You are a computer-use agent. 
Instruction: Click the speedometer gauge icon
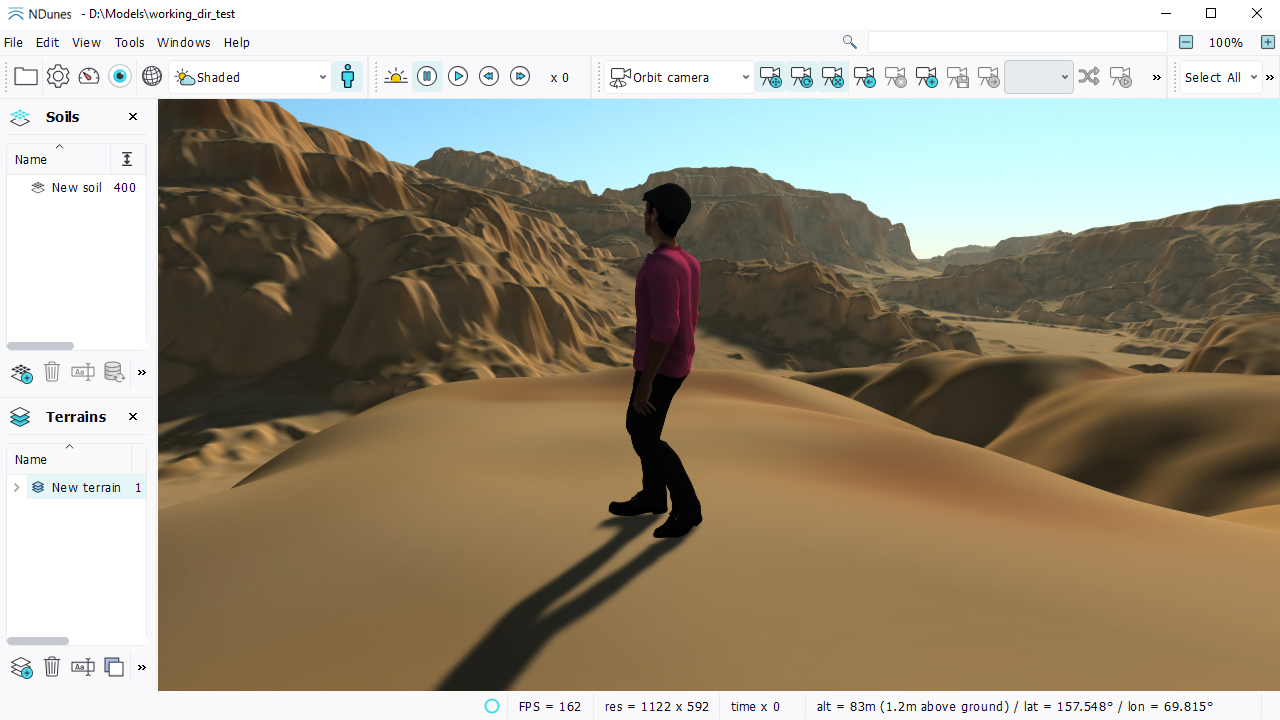[89, 77]
